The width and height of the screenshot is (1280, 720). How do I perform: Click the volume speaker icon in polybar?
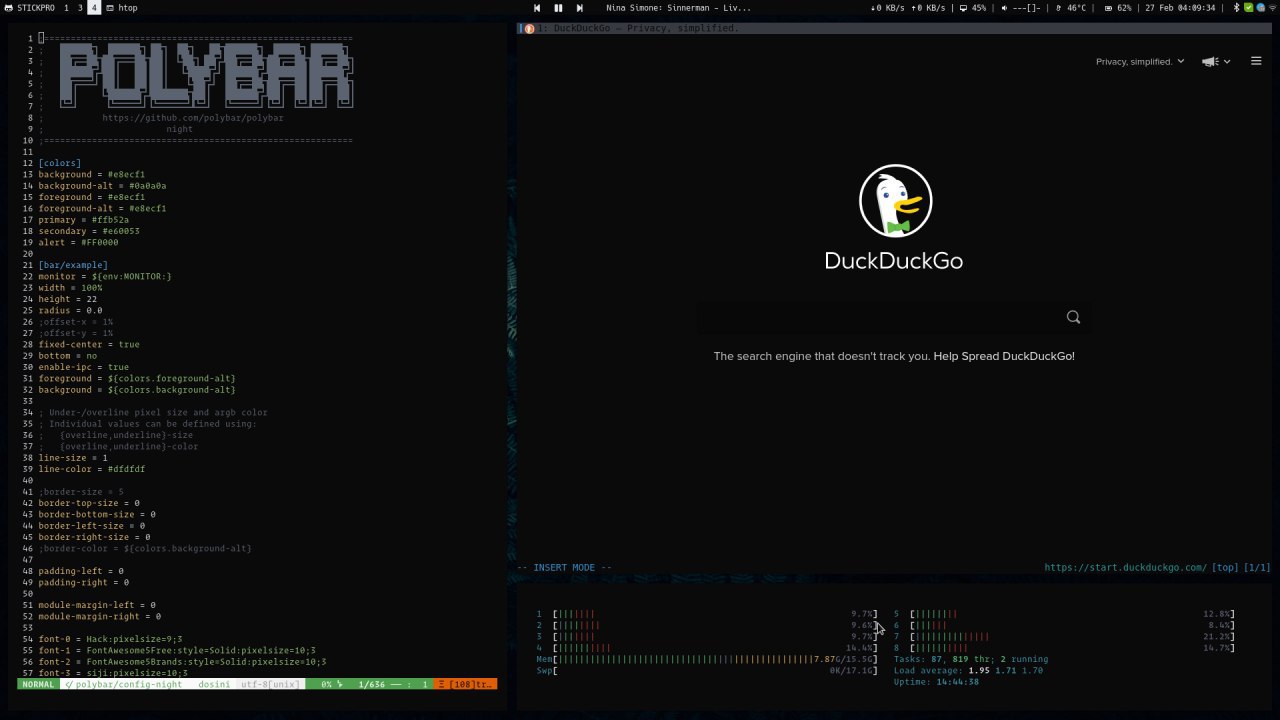(x=1004, y=8)
